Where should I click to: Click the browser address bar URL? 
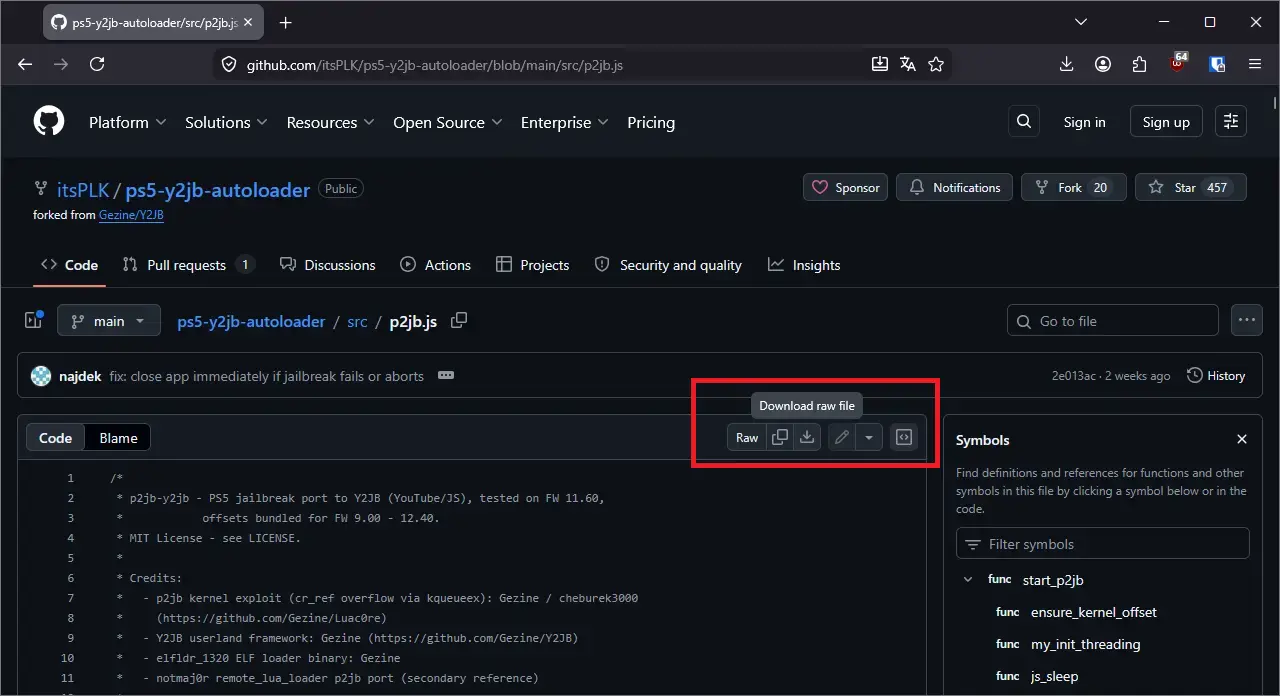(x=435, y=65)
